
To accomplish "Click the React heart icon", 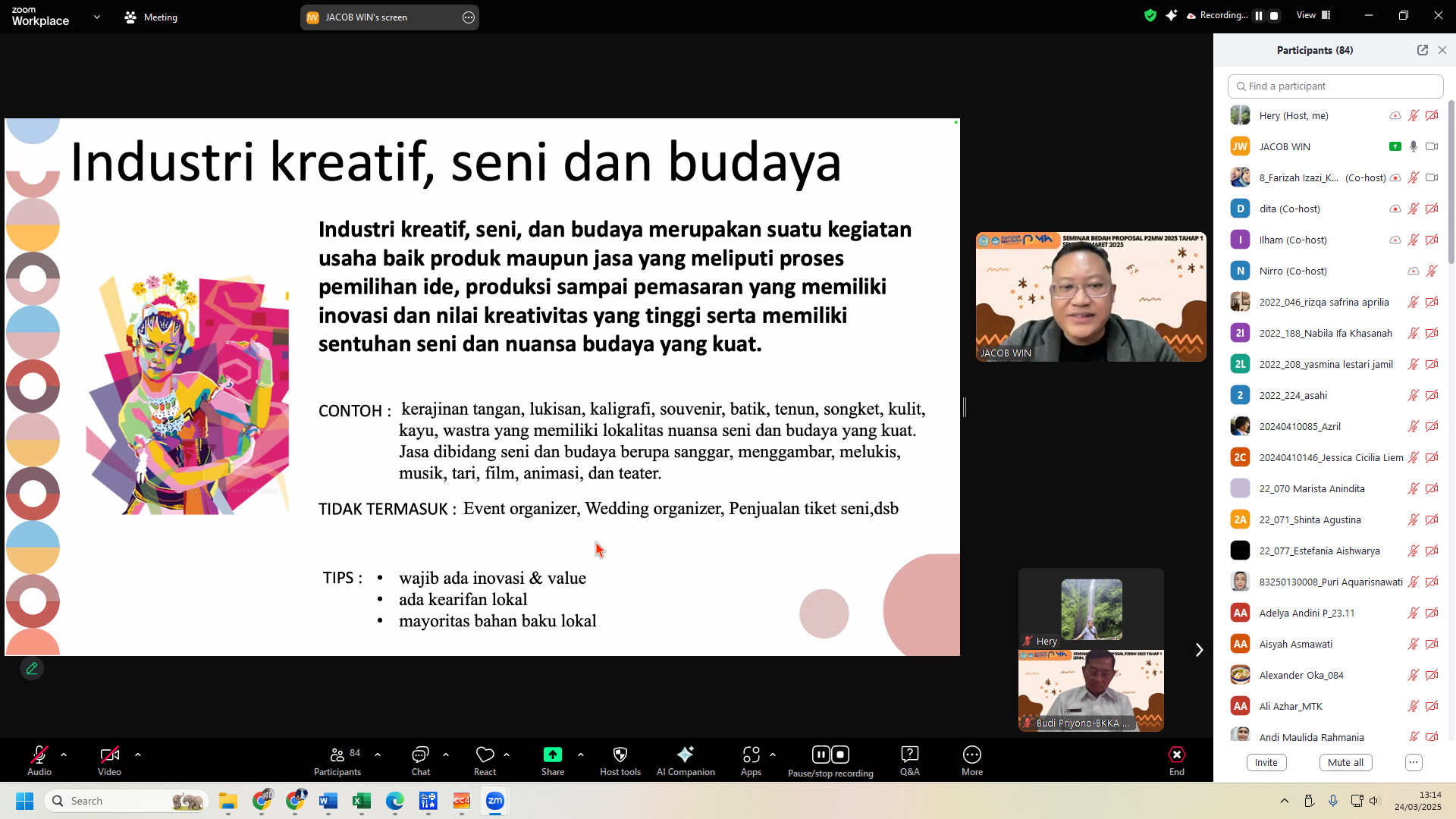I will coord(485,755).
